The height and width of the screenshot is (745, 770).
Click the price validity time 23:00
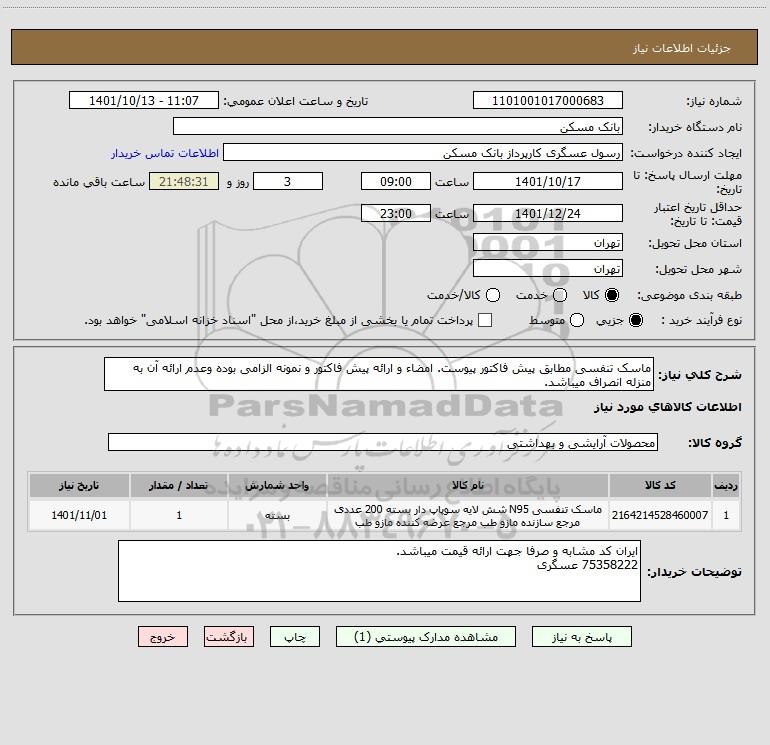pyautogui.click(x=396, y=213)
